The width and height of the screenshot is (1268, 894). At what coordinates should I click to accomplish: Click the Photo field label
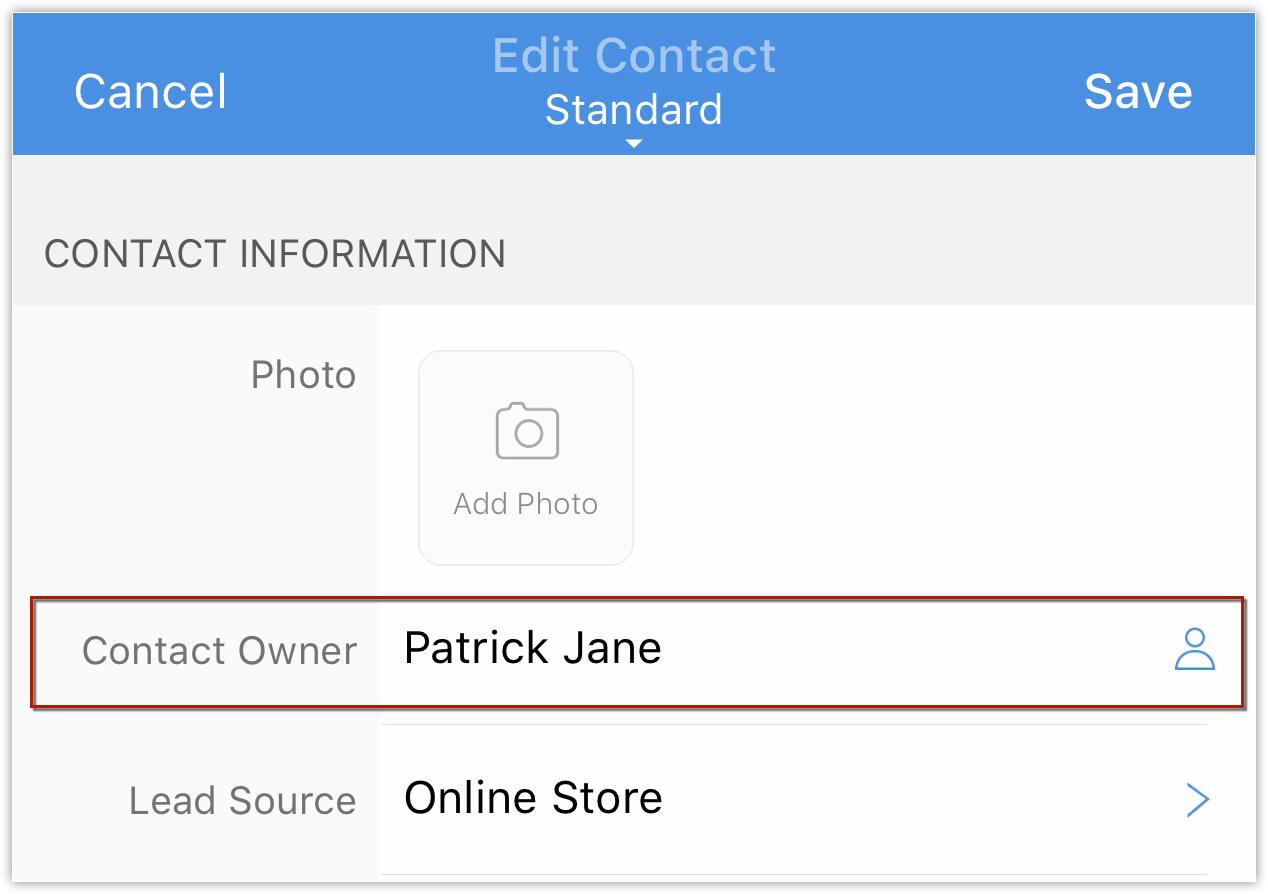[x=303, y=375]
